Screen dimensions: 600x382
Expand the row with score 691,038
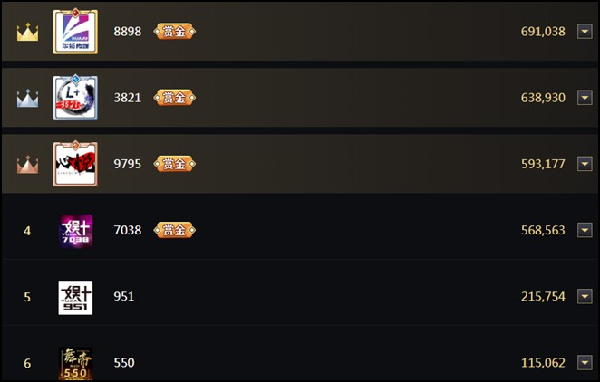click(x=585, y=31)
